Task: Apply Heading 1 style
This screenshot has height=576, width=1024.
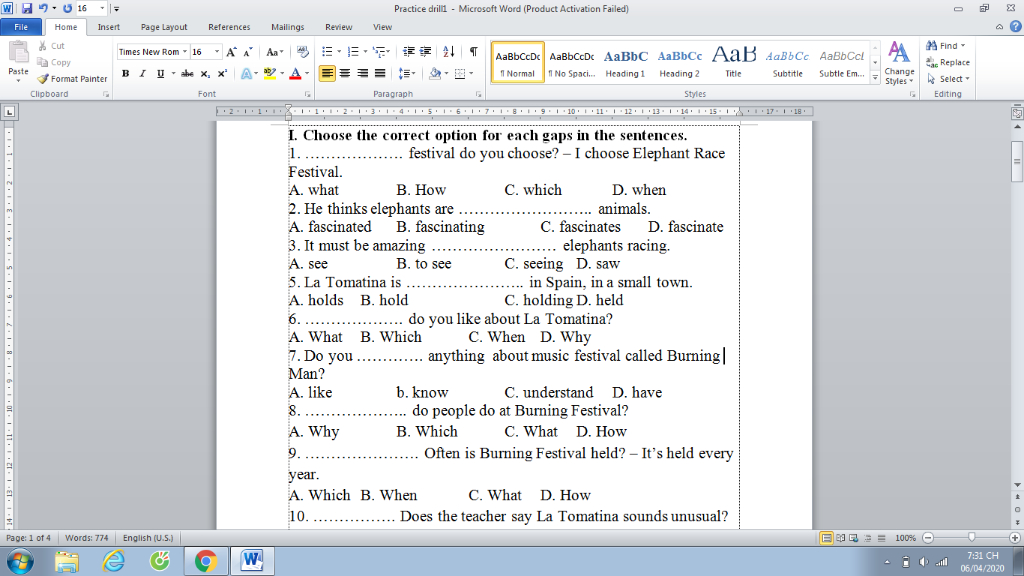Action: [x=625, y=63]
